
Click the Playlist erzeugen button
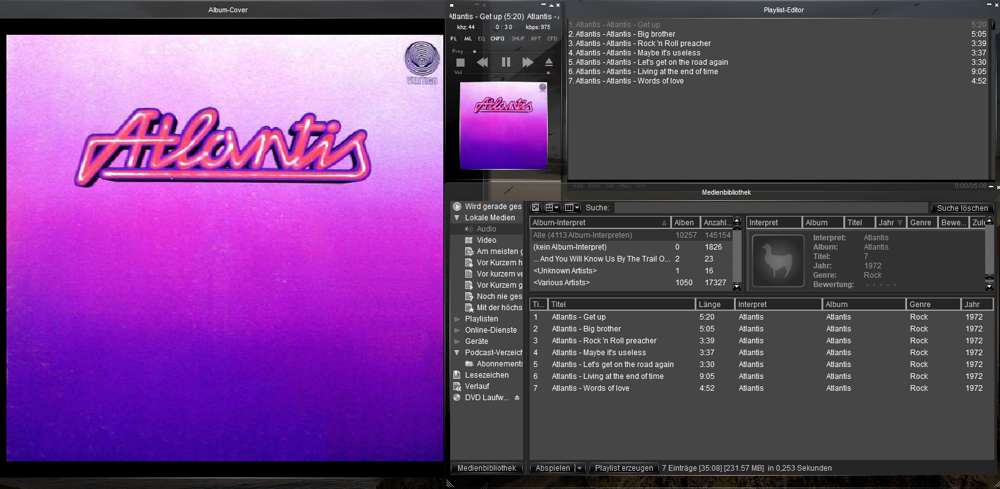(624, 468)
